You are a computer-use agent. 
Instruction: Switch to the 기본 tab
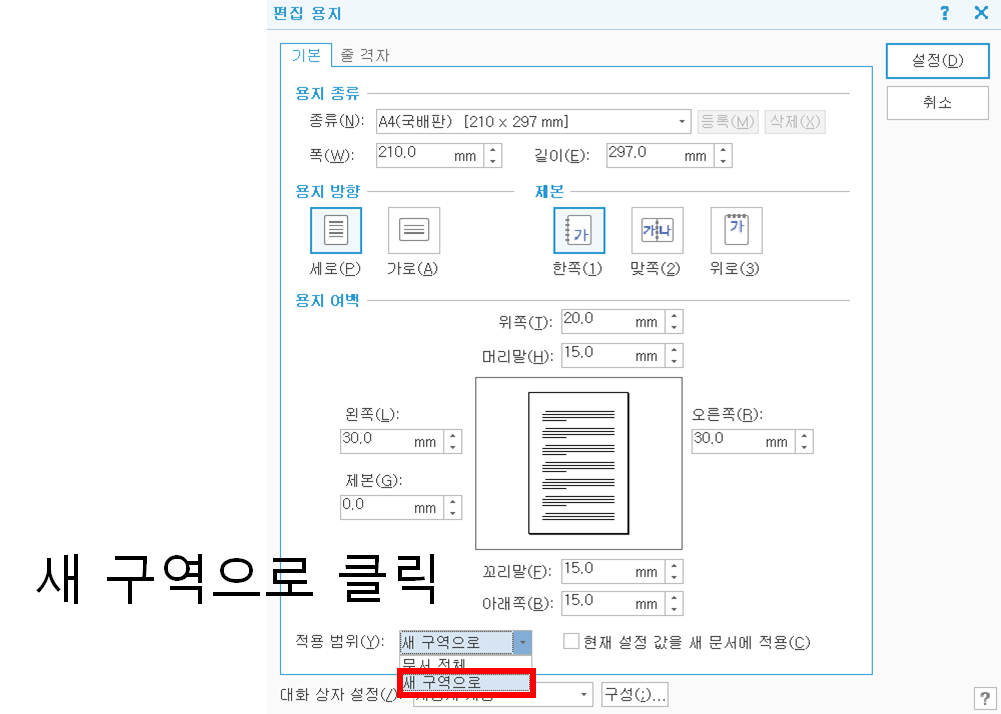pos(307,55)
